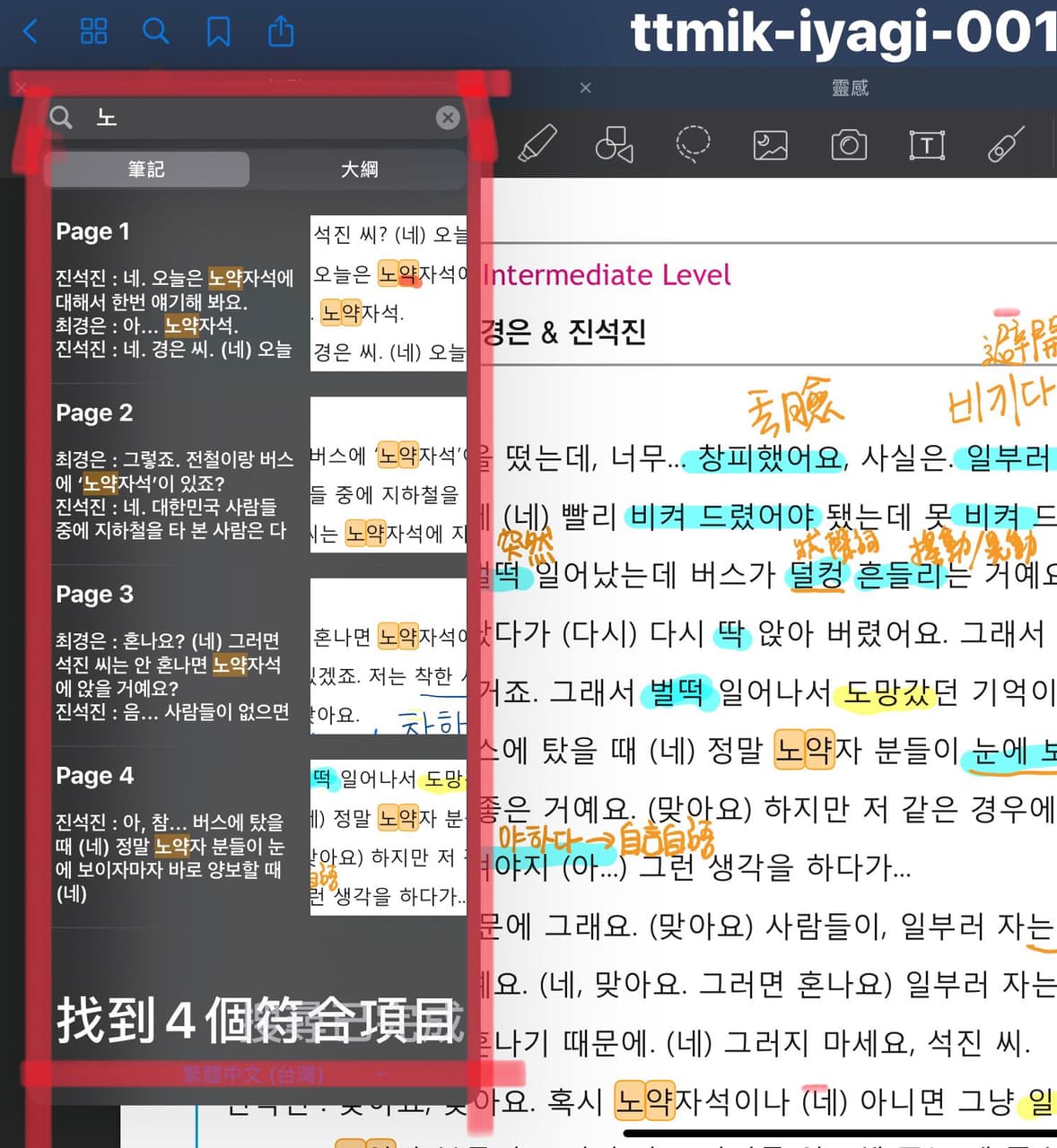
Task: Switch to the 筆記 tab
Action: (146, 169)
